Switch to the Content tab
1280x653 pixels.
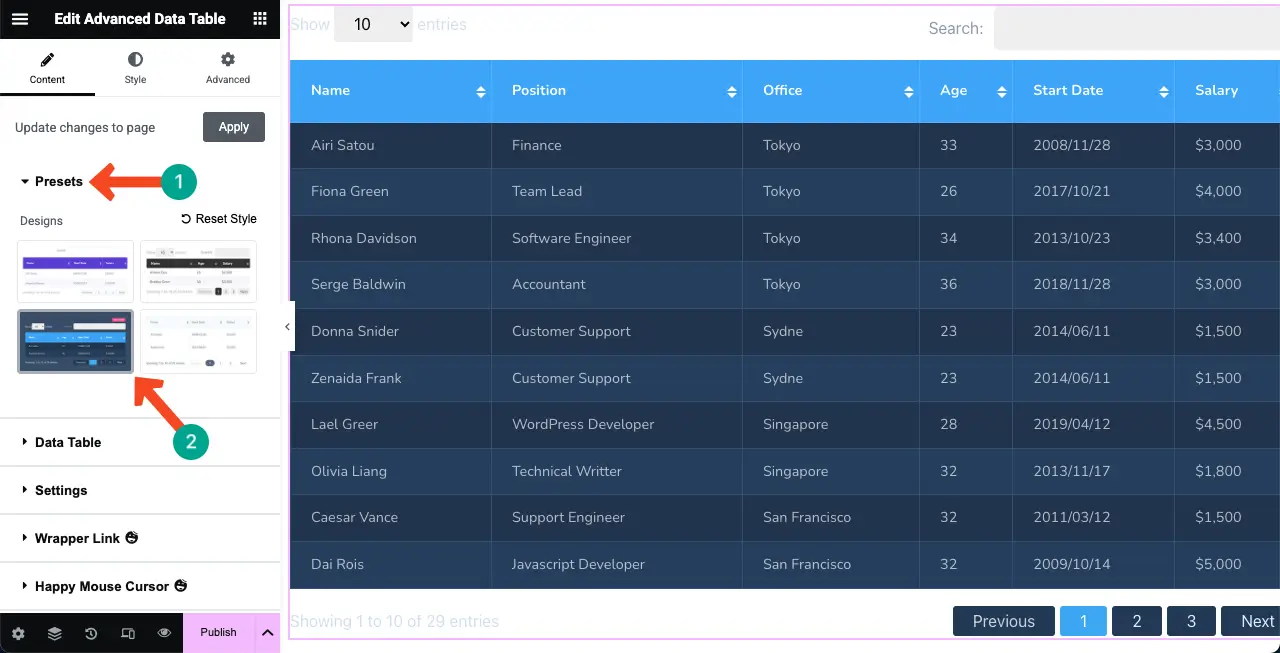point(47,68)
